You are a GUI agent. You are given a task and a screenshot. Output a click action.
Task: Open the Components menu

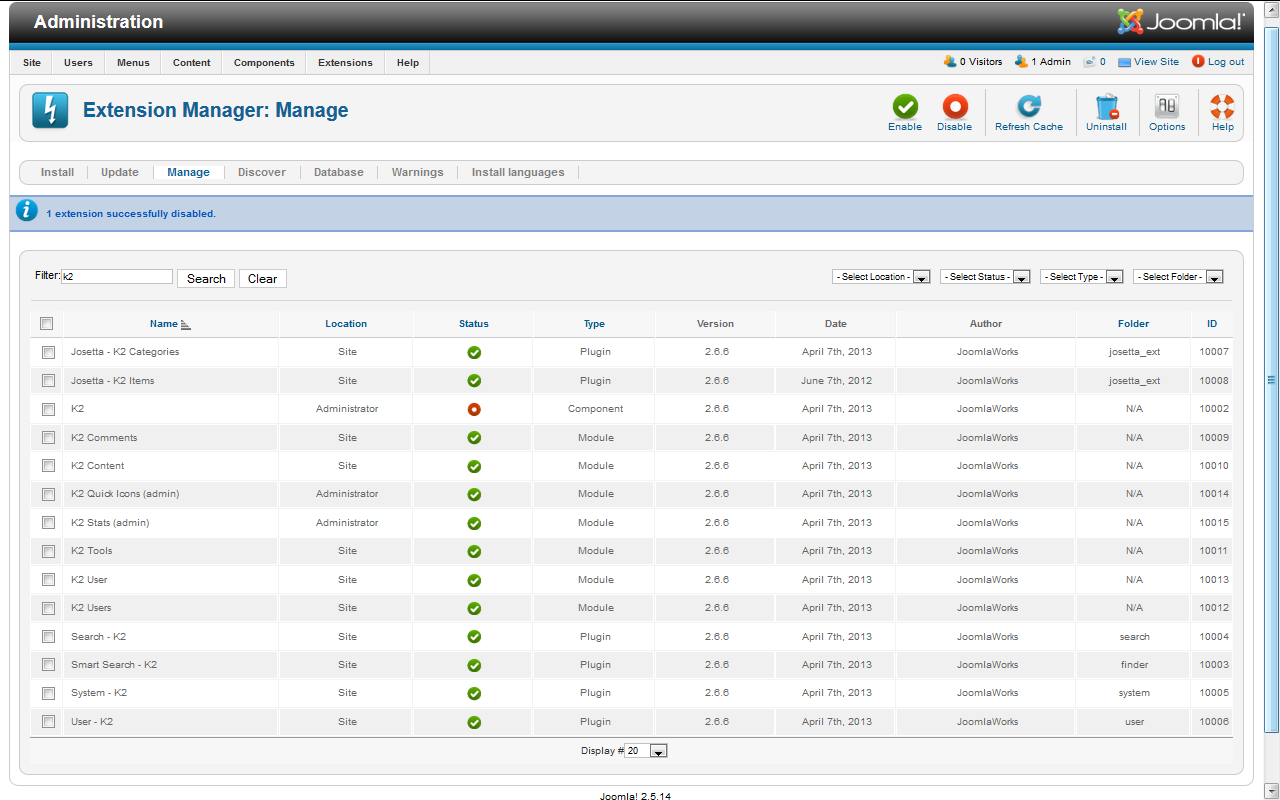264,62
